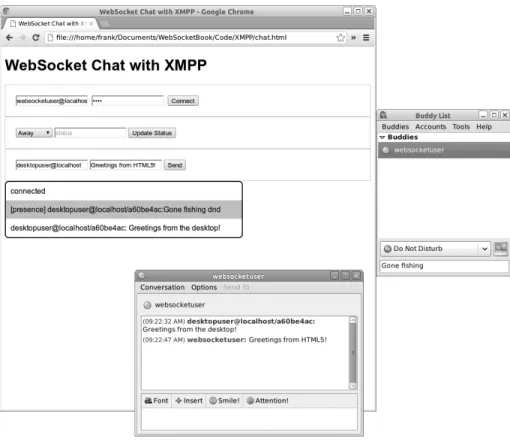Open the Font formatting tool
The width and height of the screenshot is (510, 441).
(156, 400)
